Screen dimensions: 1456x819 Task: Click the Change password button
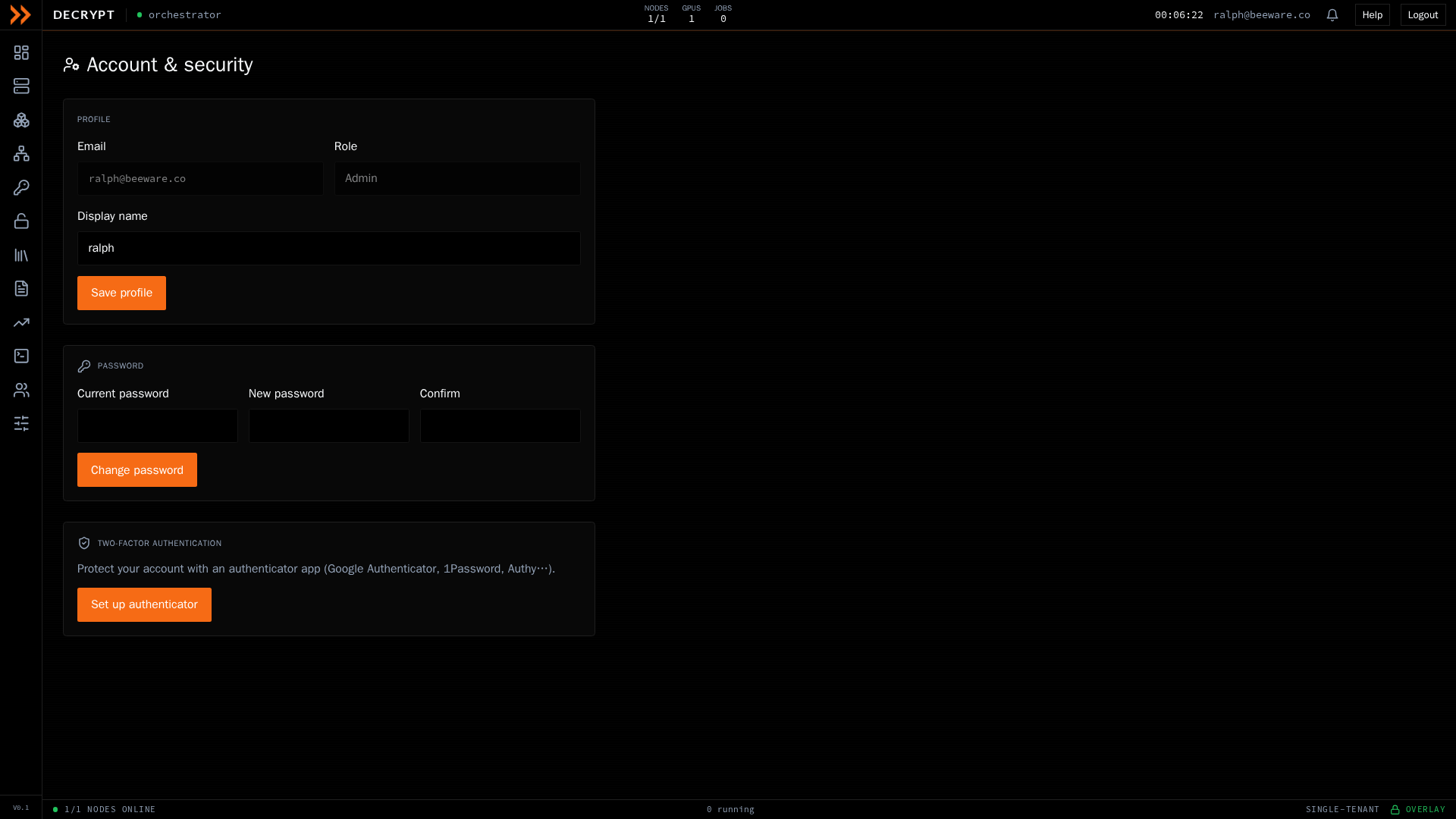click(x=137, y=470)
